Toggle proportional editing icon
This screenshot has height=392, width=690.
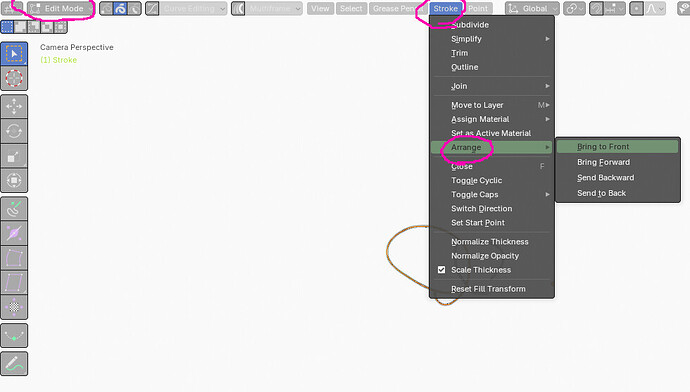coord(636,8)
